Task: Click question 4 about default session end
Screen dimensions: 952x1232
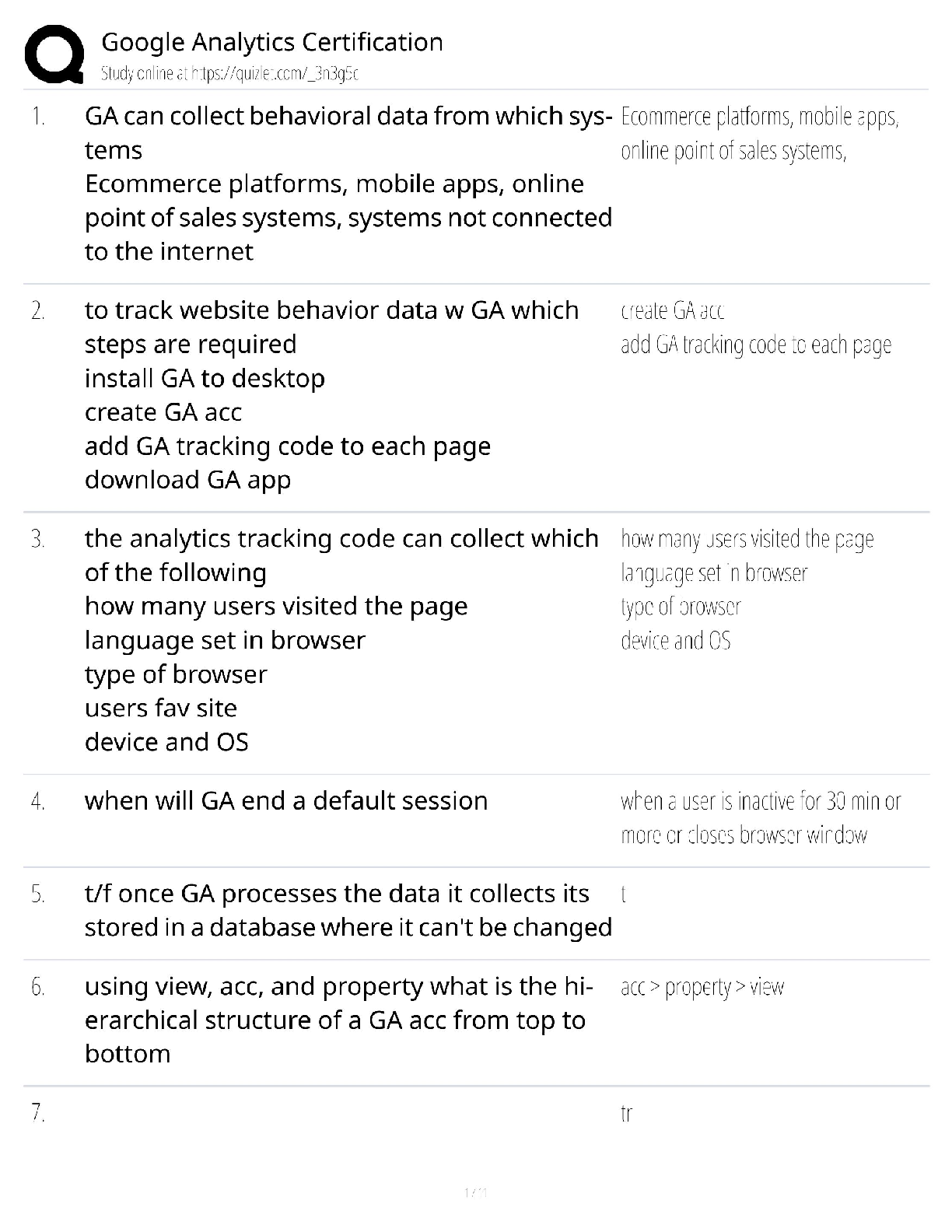Action: [x=286, y=801]
